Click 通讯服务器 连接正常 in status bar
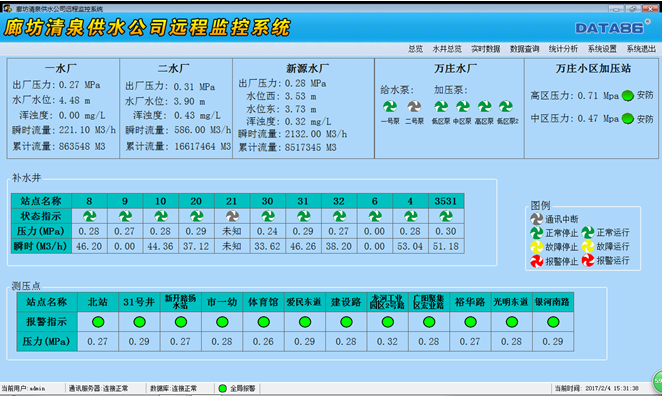 (x=98, y=388)
